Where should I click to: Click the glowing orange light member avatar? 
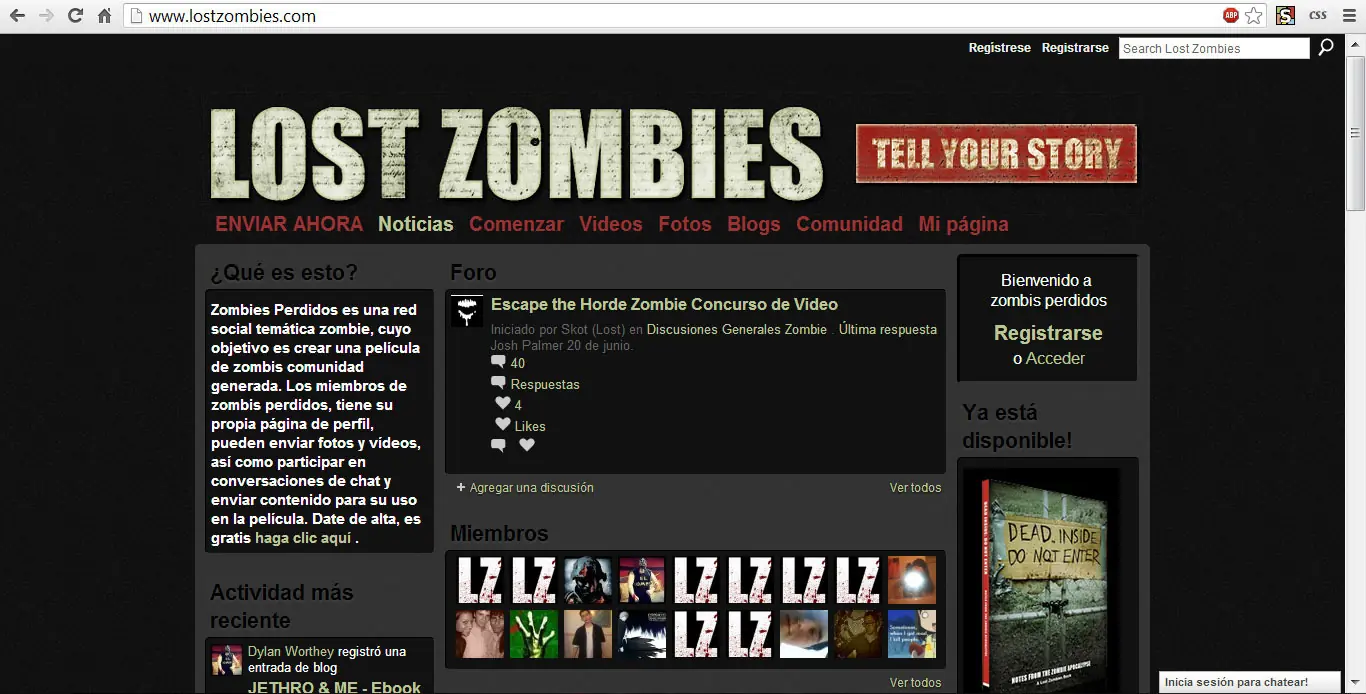click(911, 580)
